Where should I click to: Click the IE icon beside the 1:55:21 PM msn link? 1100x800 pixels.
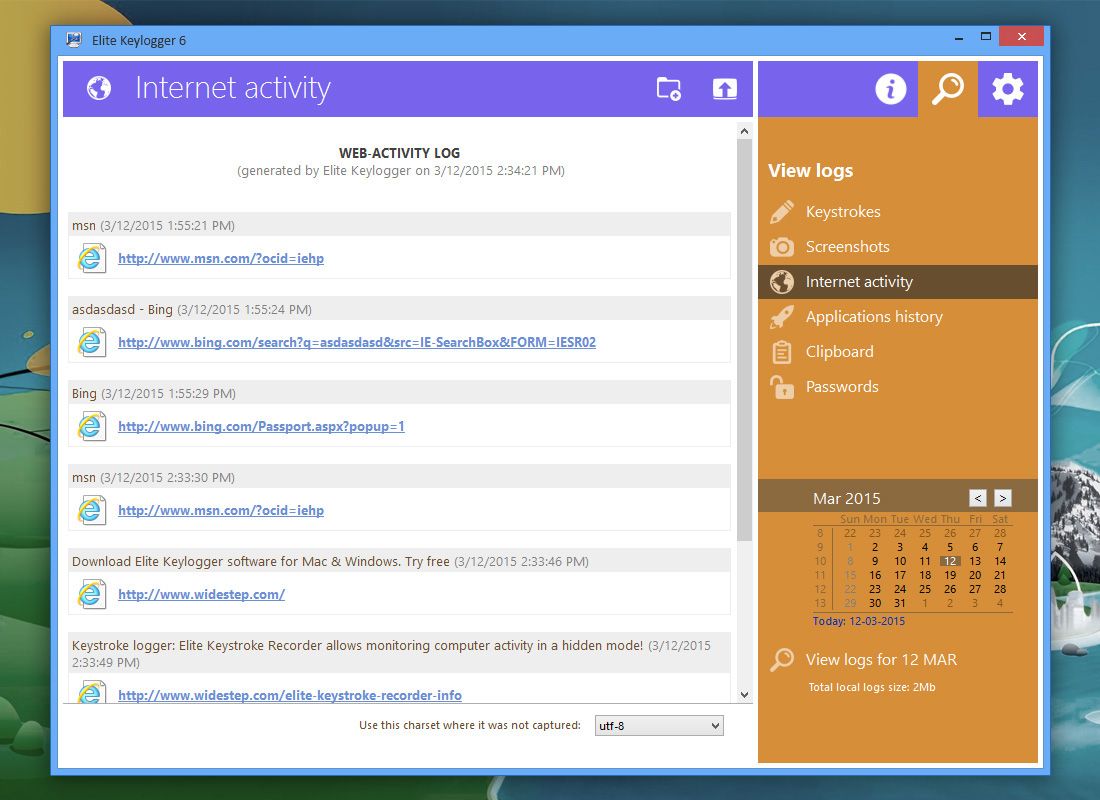pos(92,258)
